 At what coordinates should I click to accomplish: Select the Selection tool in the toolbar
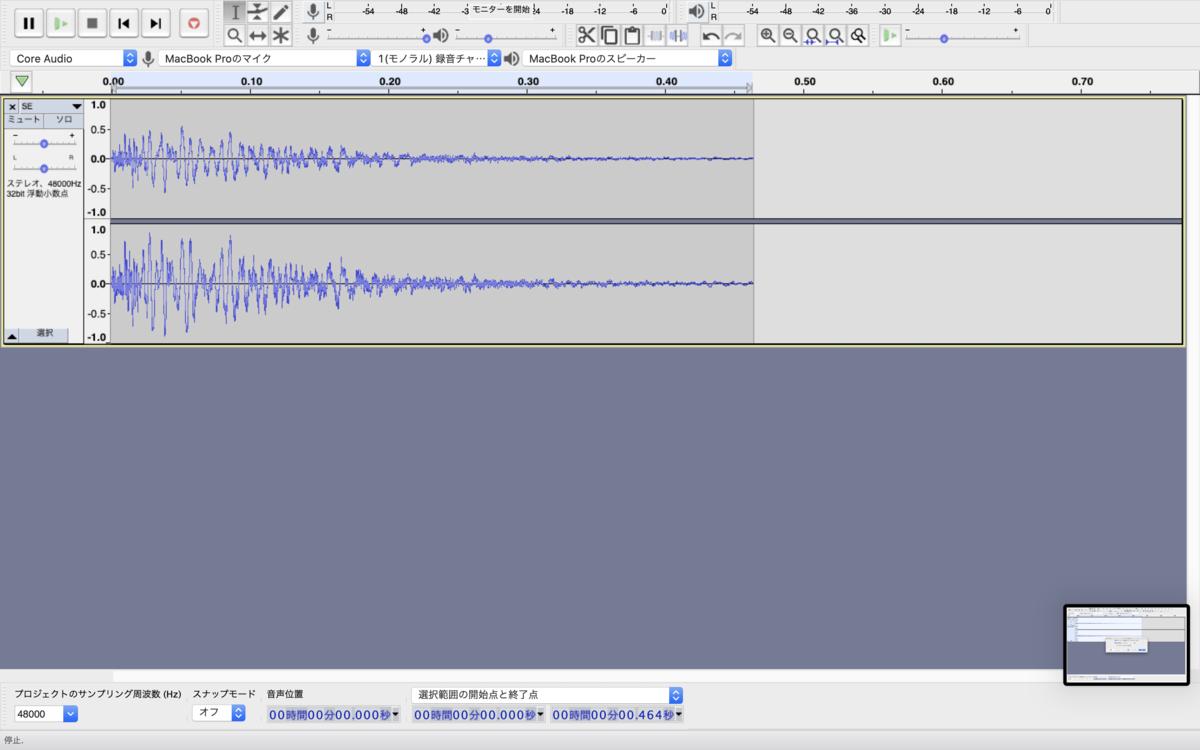(x=235, y=12)
